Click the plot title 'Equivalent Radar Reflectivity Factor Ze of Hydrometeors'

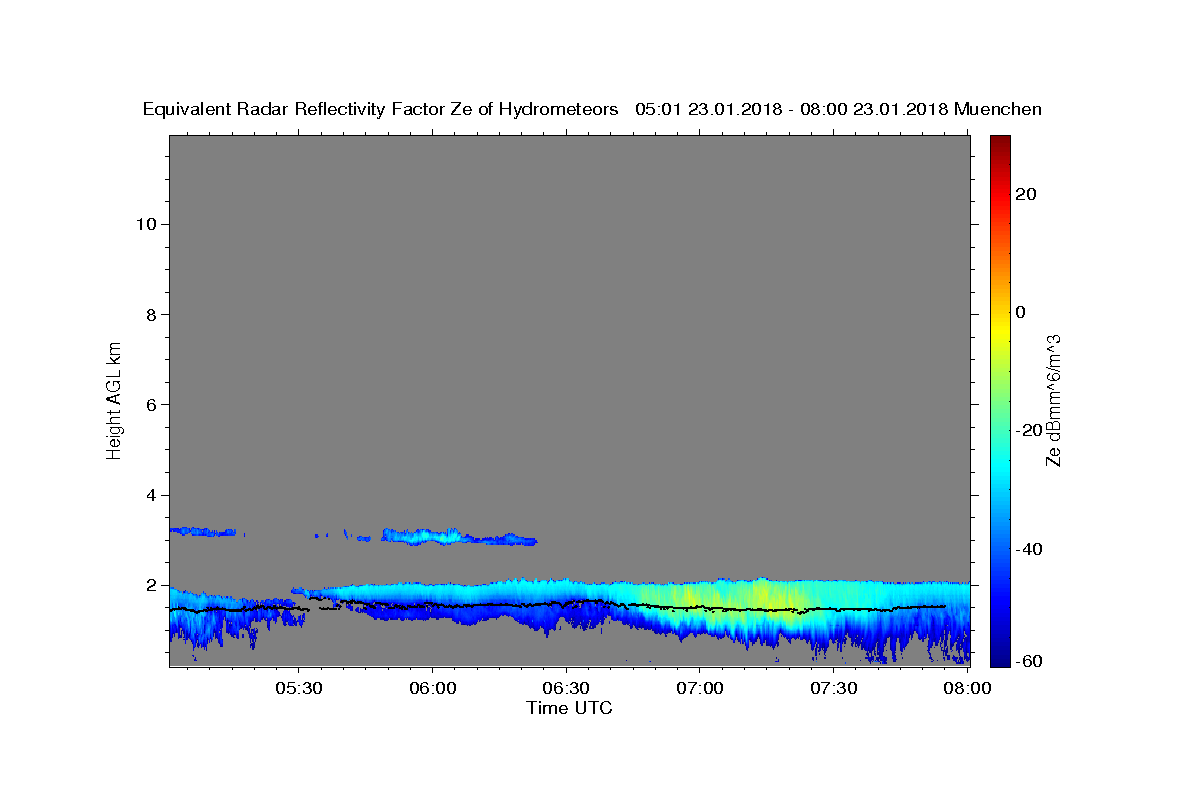(x=381, y=110)
